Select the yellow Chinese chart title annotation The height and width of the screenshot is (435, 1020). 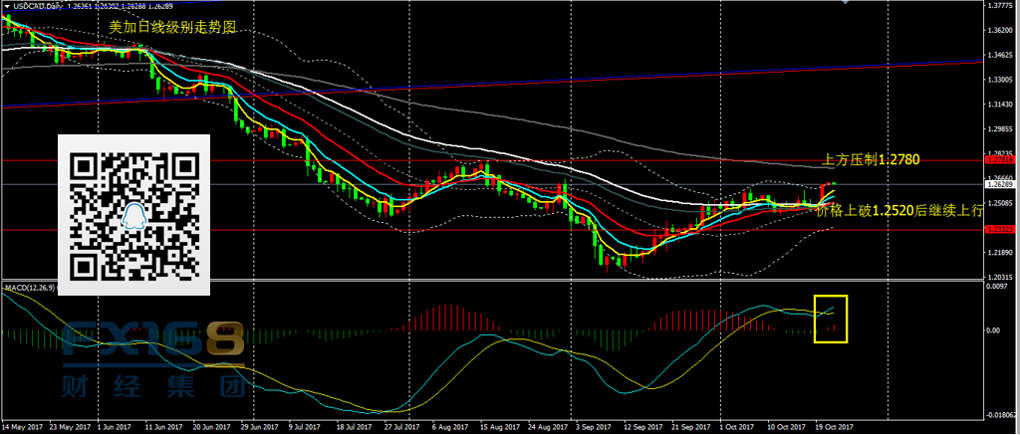pyautogui.click(x=172, y=29)
